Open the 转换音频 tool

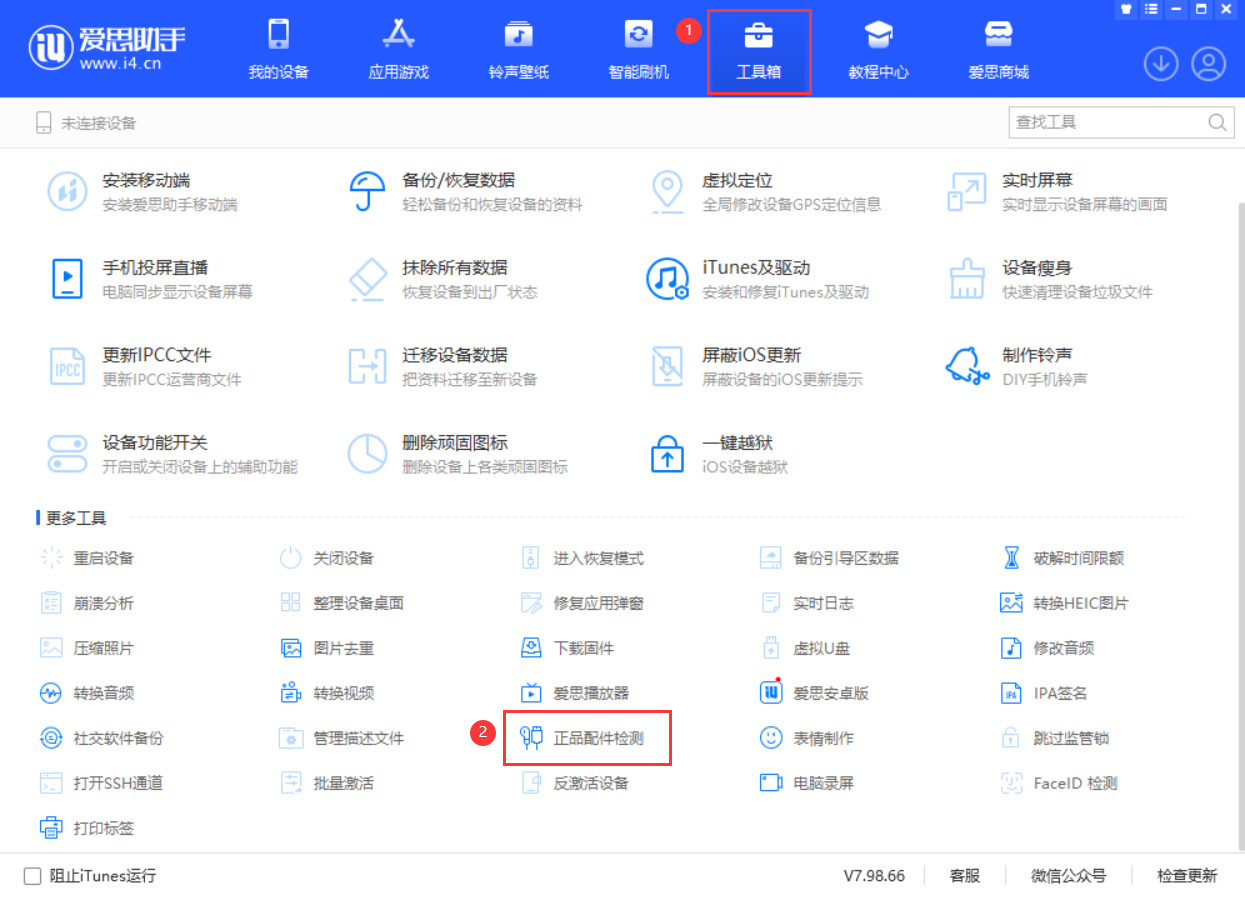point(87,693)
